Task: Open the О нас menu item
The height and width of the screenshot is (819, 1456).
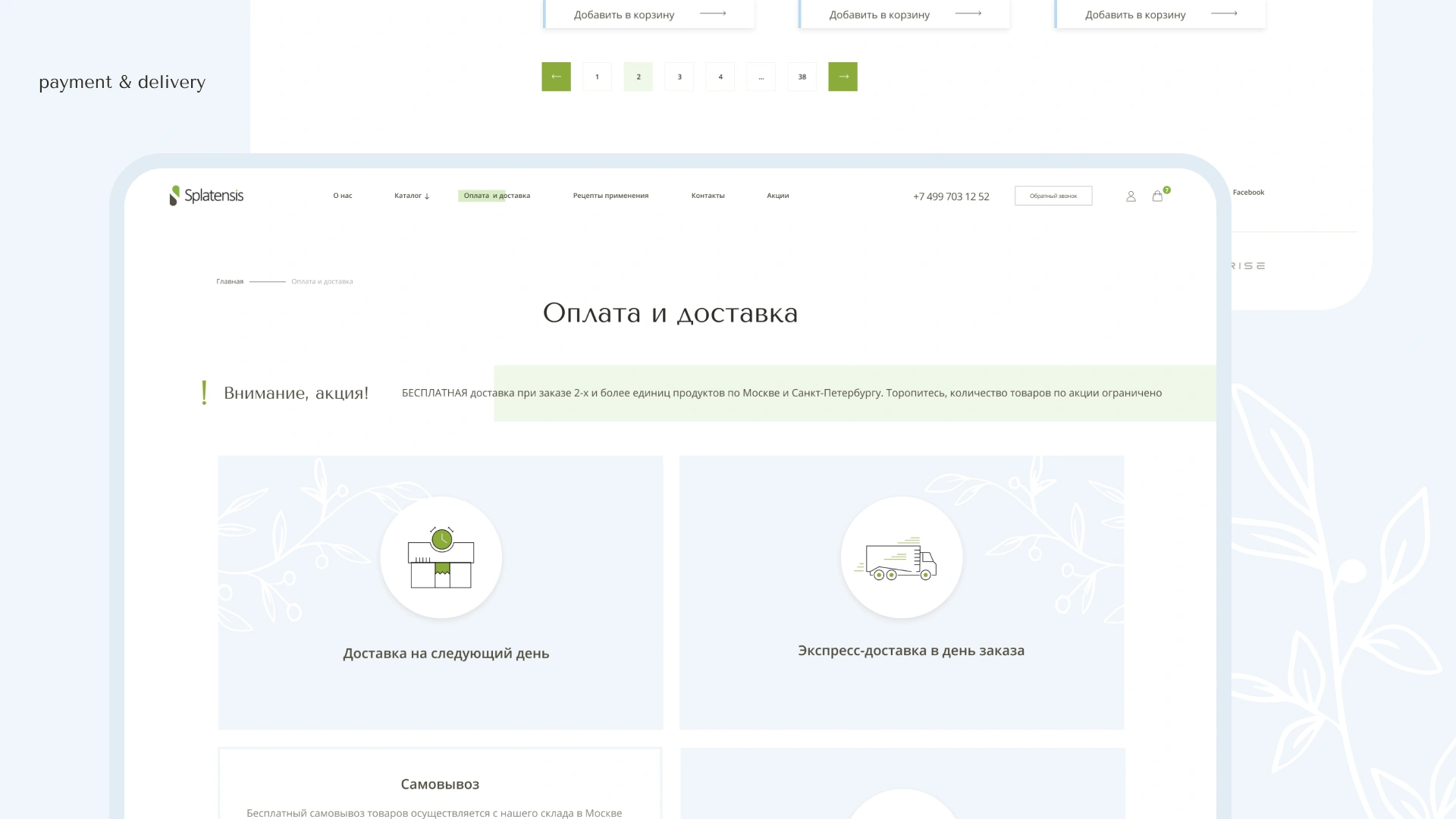Action: 343,196
